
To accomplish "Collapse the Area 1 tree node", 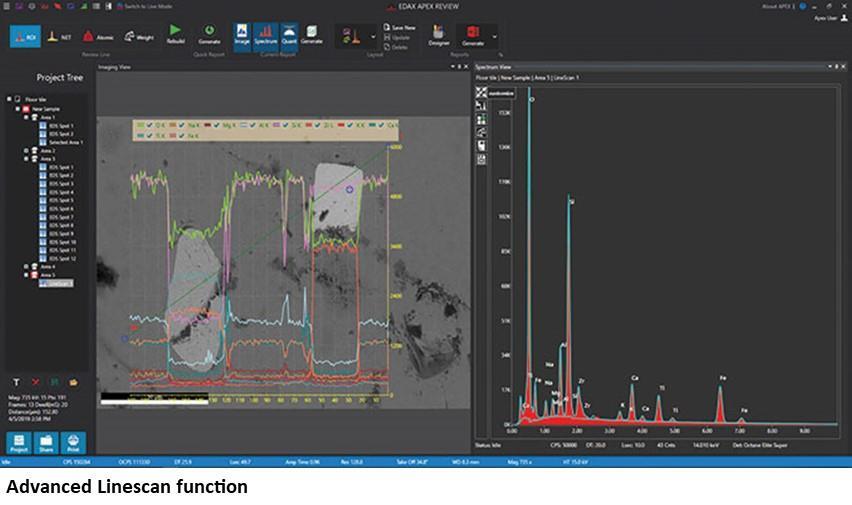I will coord(26,117).
